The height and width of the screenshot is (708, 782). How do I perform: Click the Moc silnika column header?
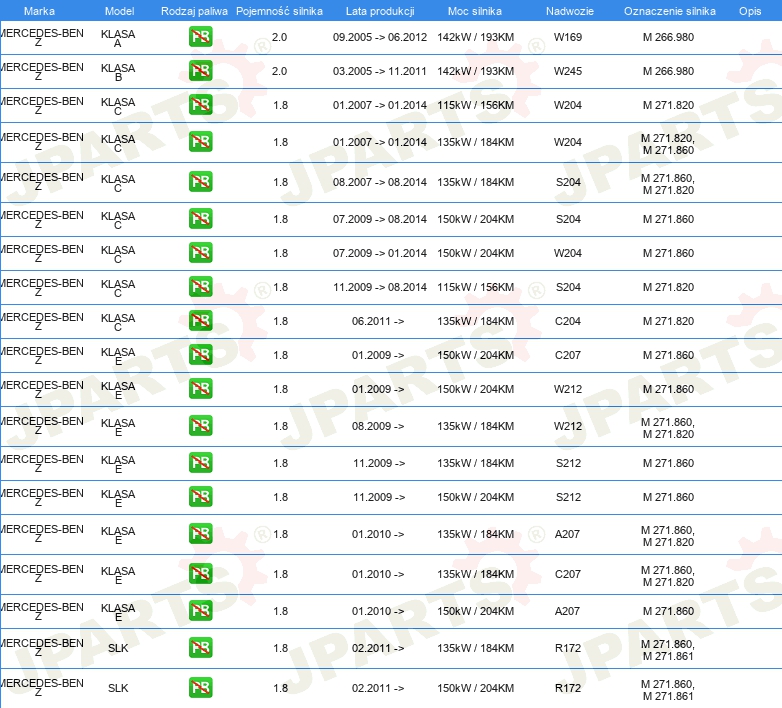pos(474,11)
